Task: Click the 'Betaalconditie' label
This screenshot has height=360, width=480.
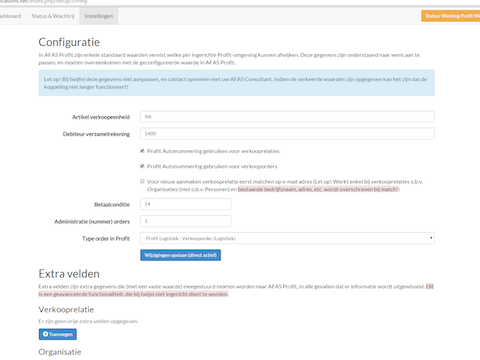Action: 112,204
